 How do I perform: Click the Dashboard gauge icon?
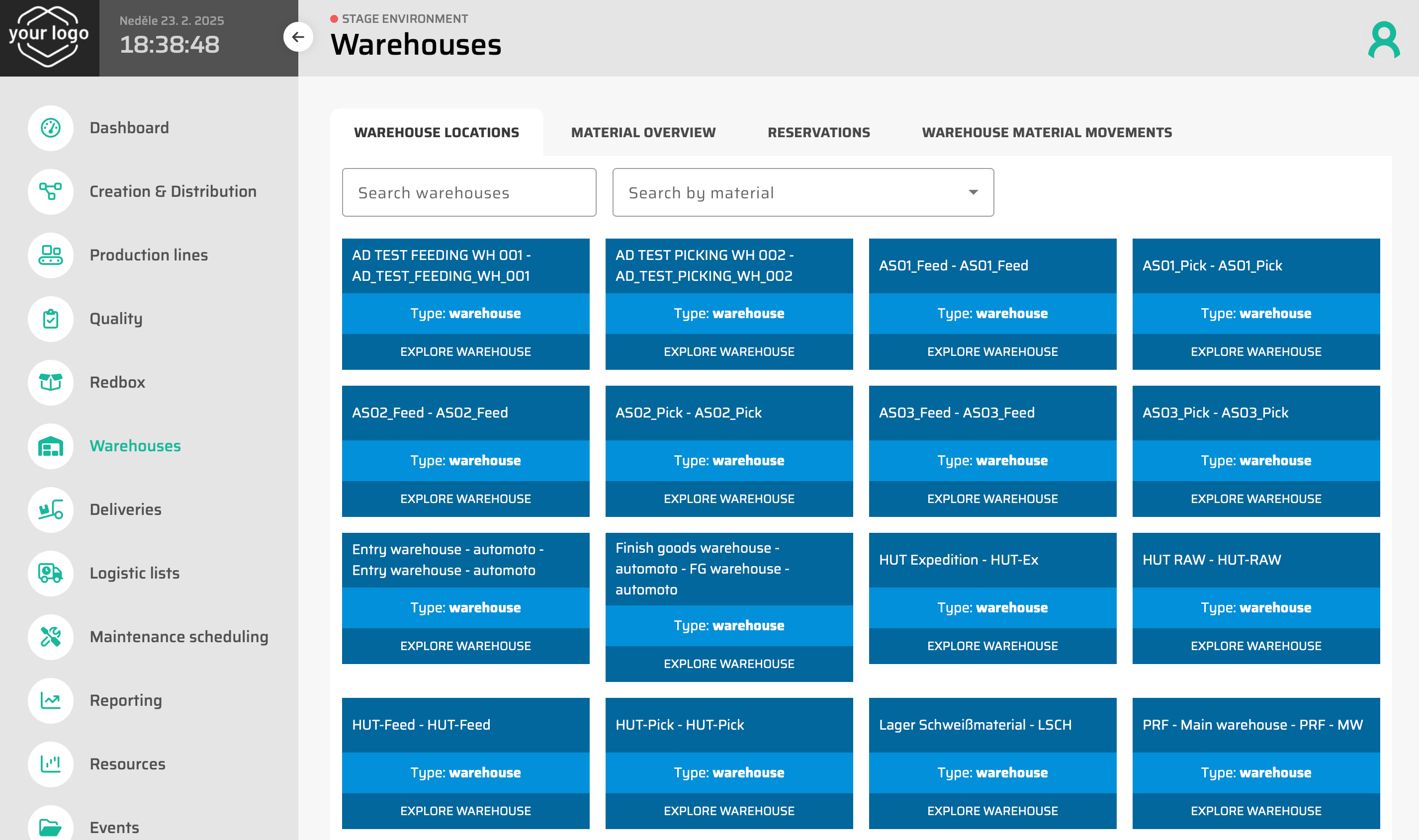50,128
